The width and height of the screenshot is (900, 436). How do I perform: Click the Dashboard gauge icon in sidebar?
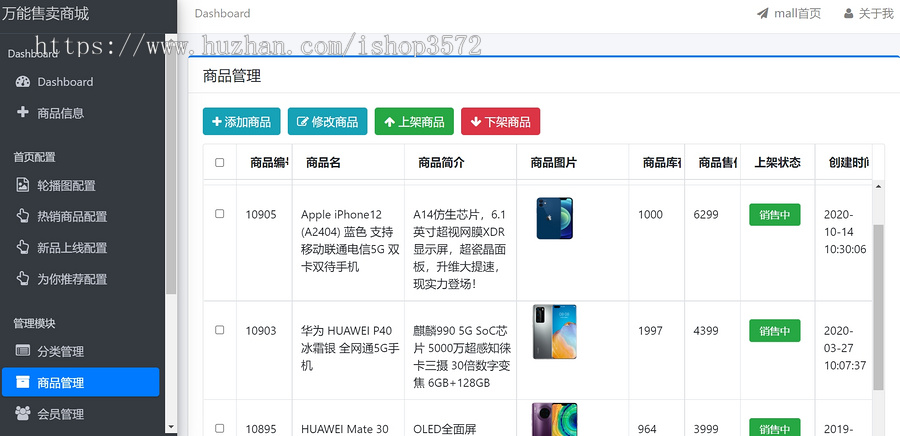tap(22, 81)
